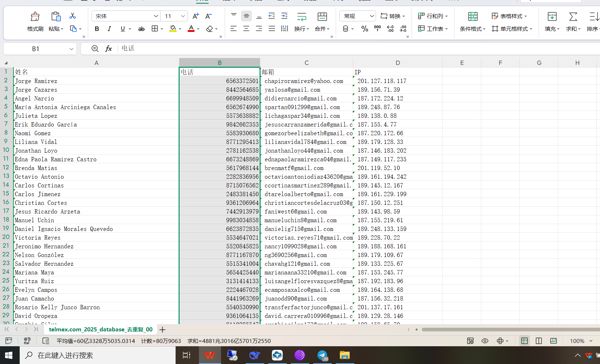The image size is (600, 364).
Task: Click the Paste clipboard icon
Action: [x=56, y=16]
